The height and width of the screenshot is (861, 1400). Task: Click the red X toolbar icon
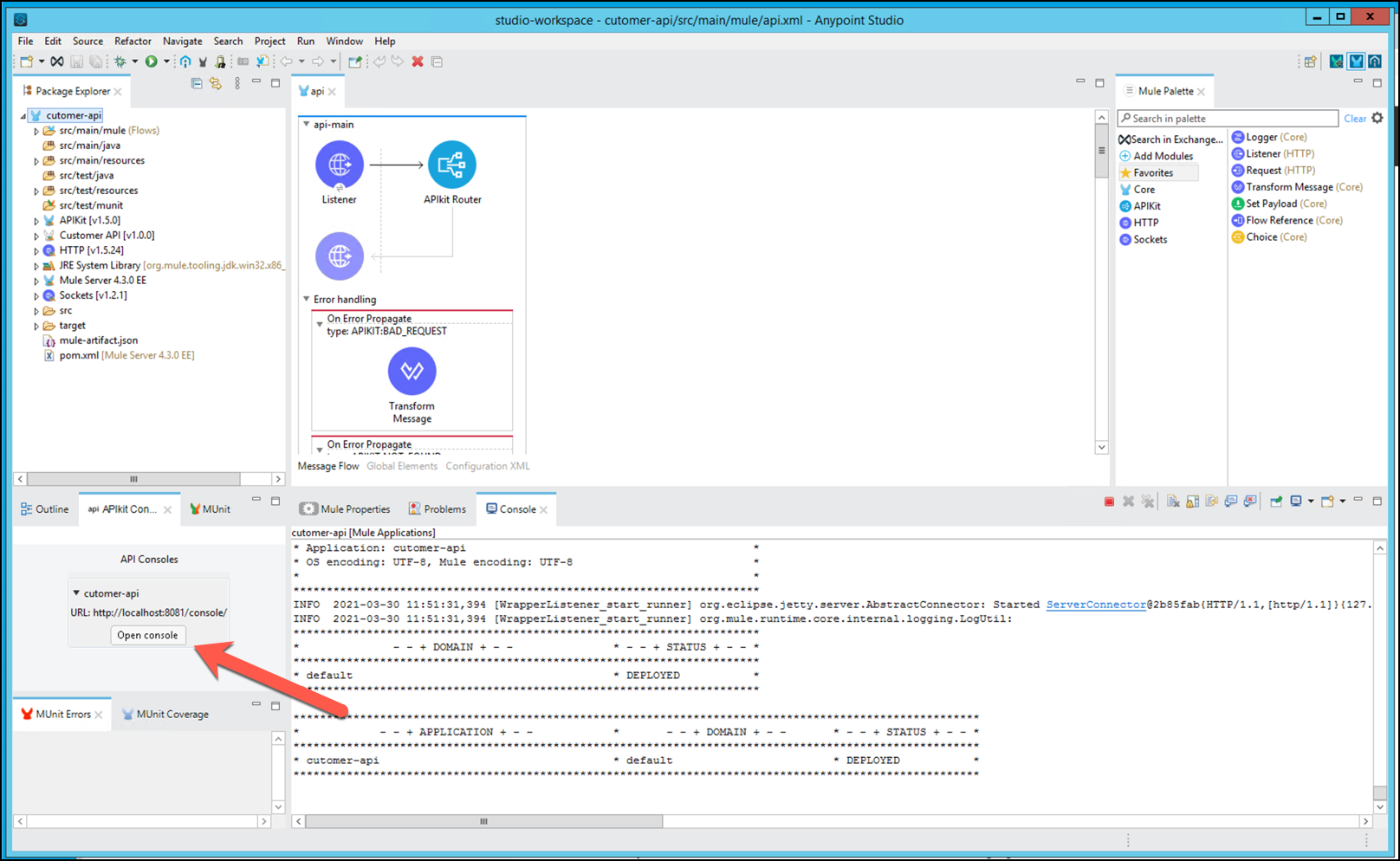(x=418, y=61)
